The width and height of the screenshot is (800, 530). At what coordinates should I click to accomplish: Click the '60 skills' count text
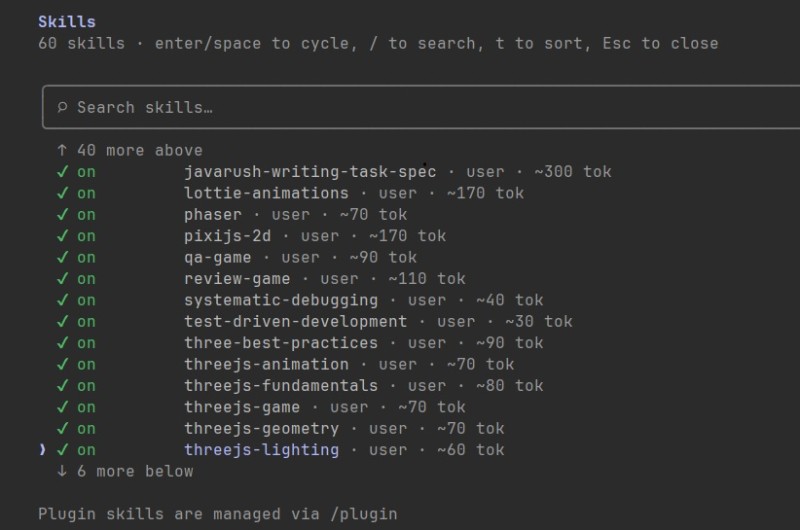pyautogui.click(x=82, y=43)
